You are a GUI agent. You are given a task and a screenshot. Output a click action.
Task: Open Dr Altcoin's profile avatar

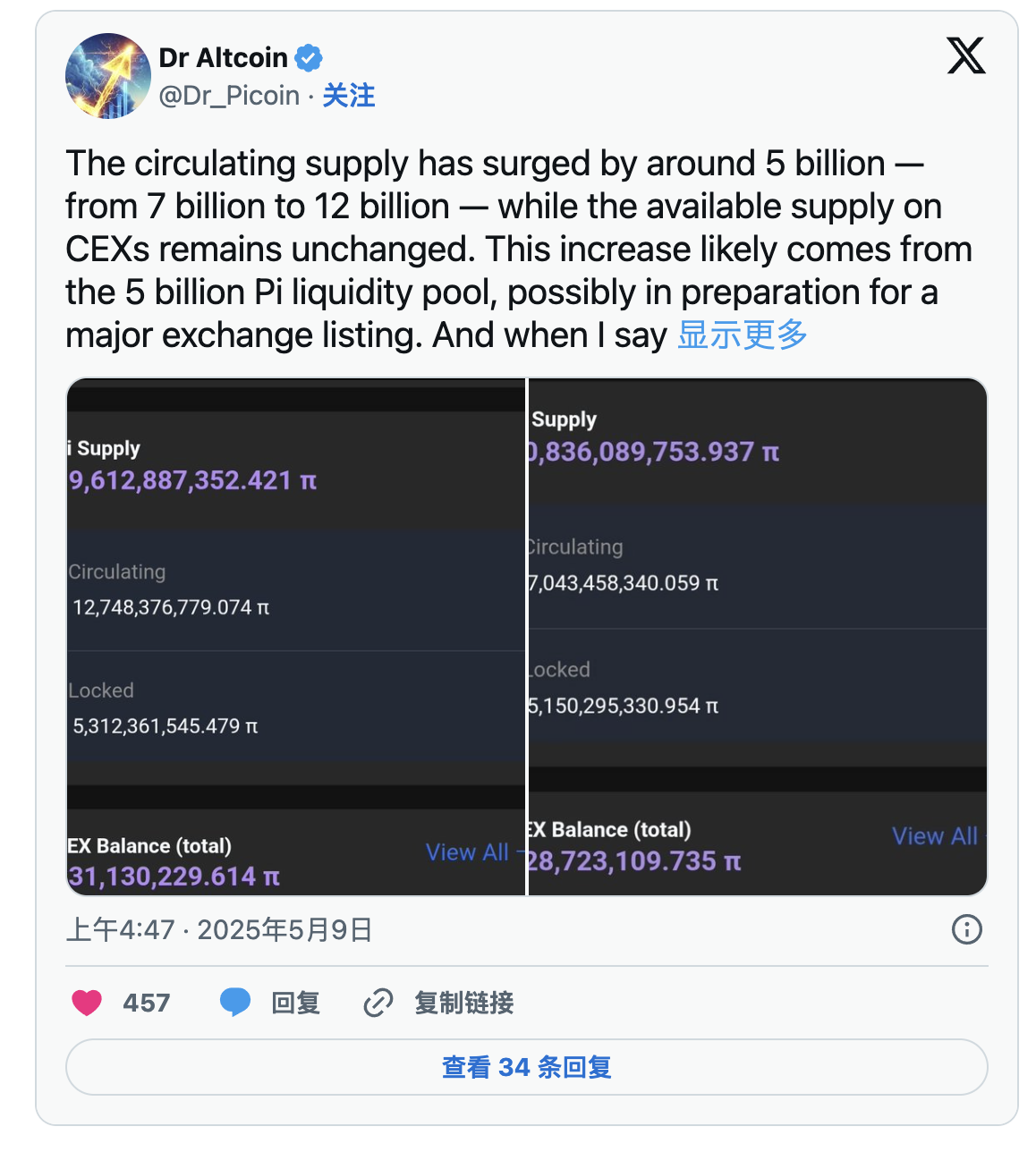pos(108,76)
